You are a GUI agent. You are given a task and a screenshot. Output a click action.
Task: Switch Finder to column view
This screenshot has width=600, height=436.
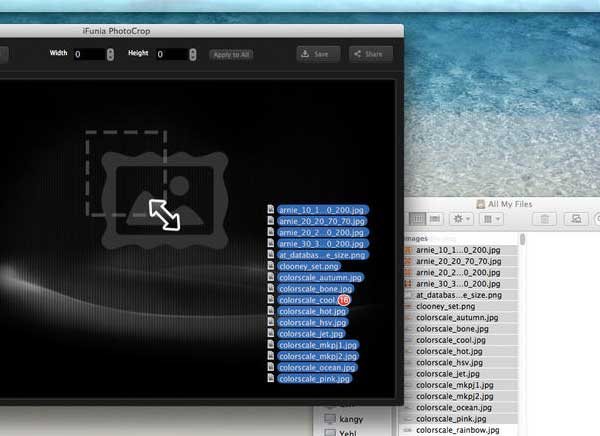click(x=417, y=219)
